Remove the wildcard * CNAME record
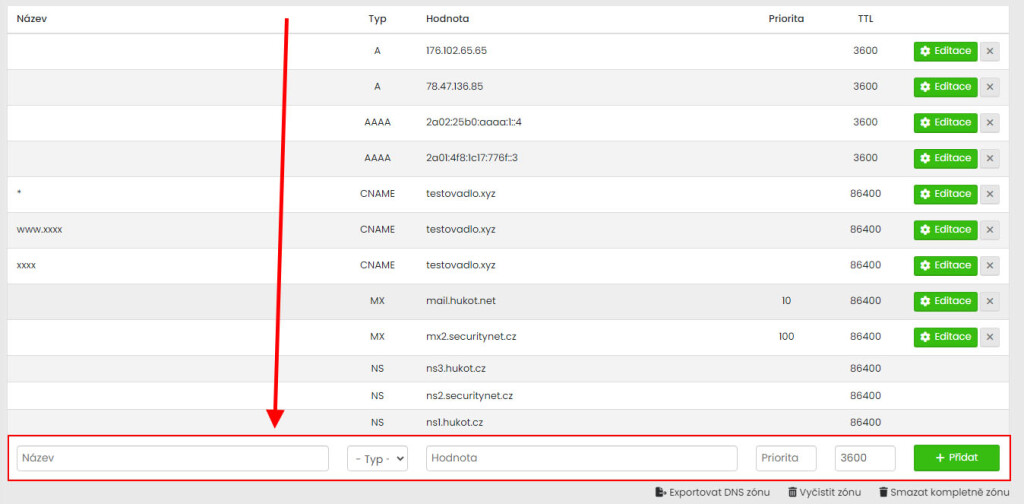This screenshot has width=1024, height=504. tap(989, 194)
